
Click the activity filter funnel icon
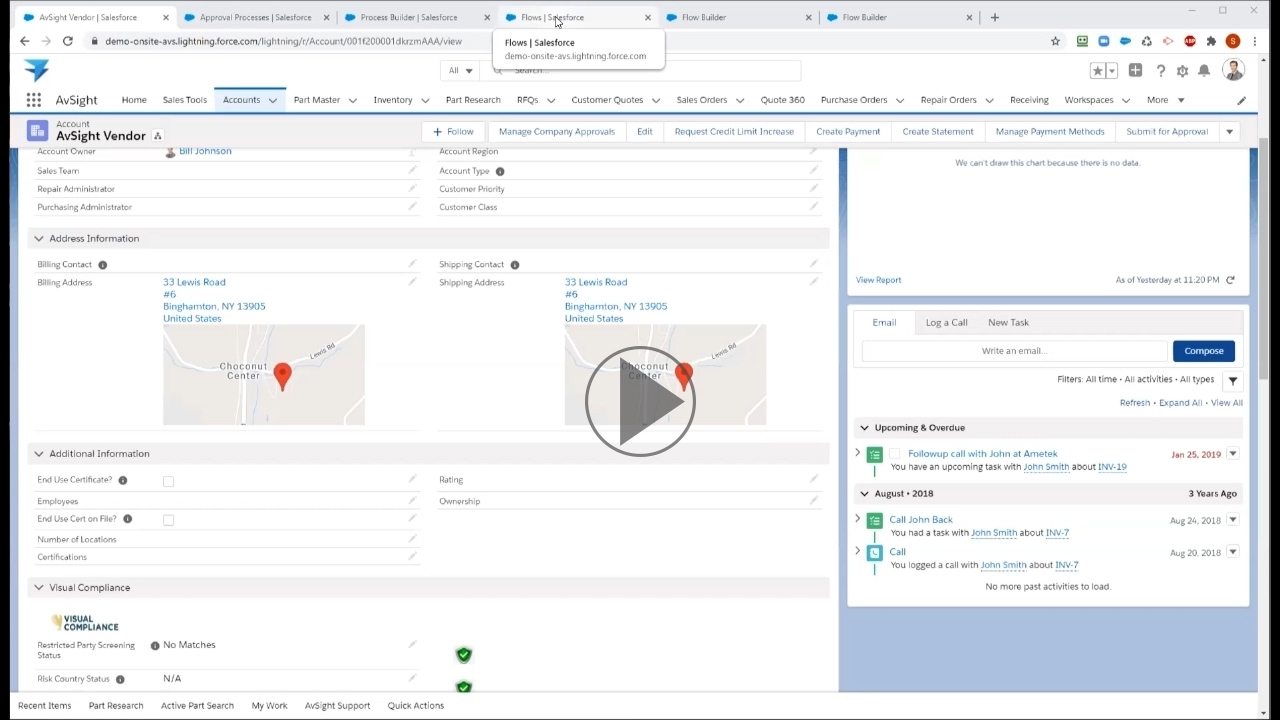click(1232, 380)
